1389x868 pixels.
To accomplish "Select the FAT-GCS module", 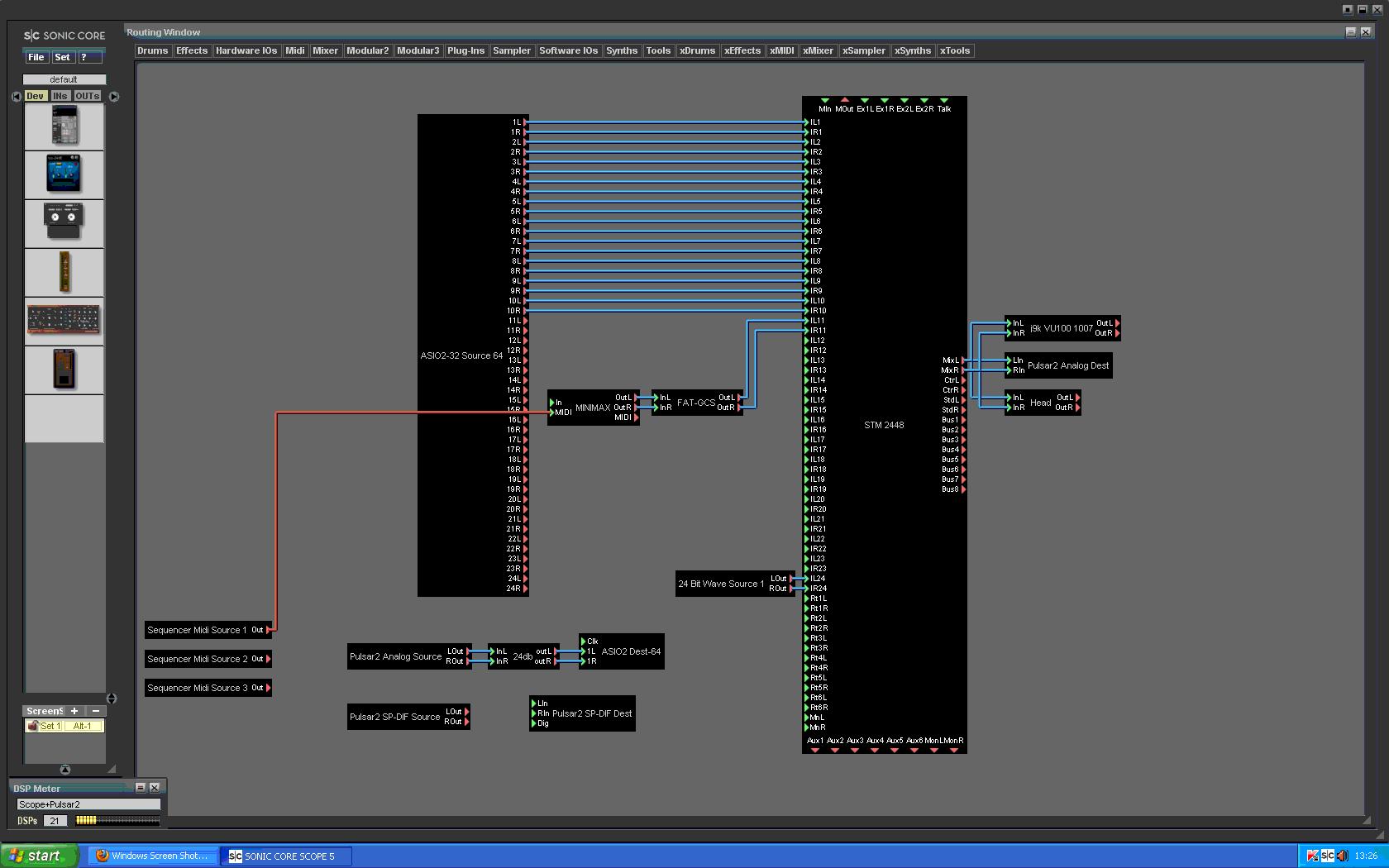I will [x=696, y=403].
